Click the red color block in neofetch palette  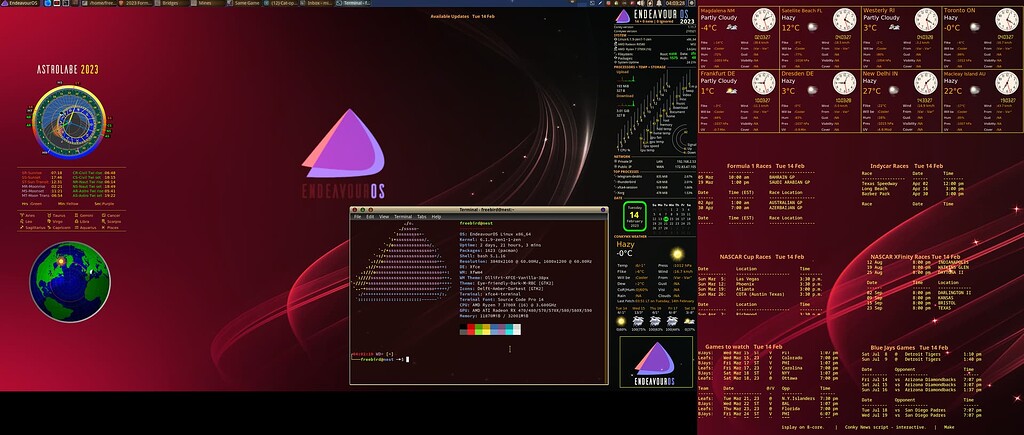tap(472, 329)
